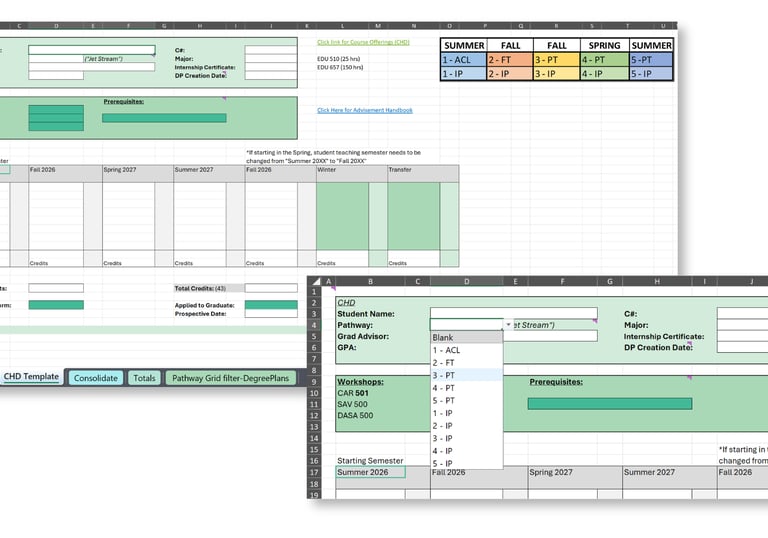Select column D header in front window
The image size is (768, 538).
pyautogui.click(x=466, y=281)
